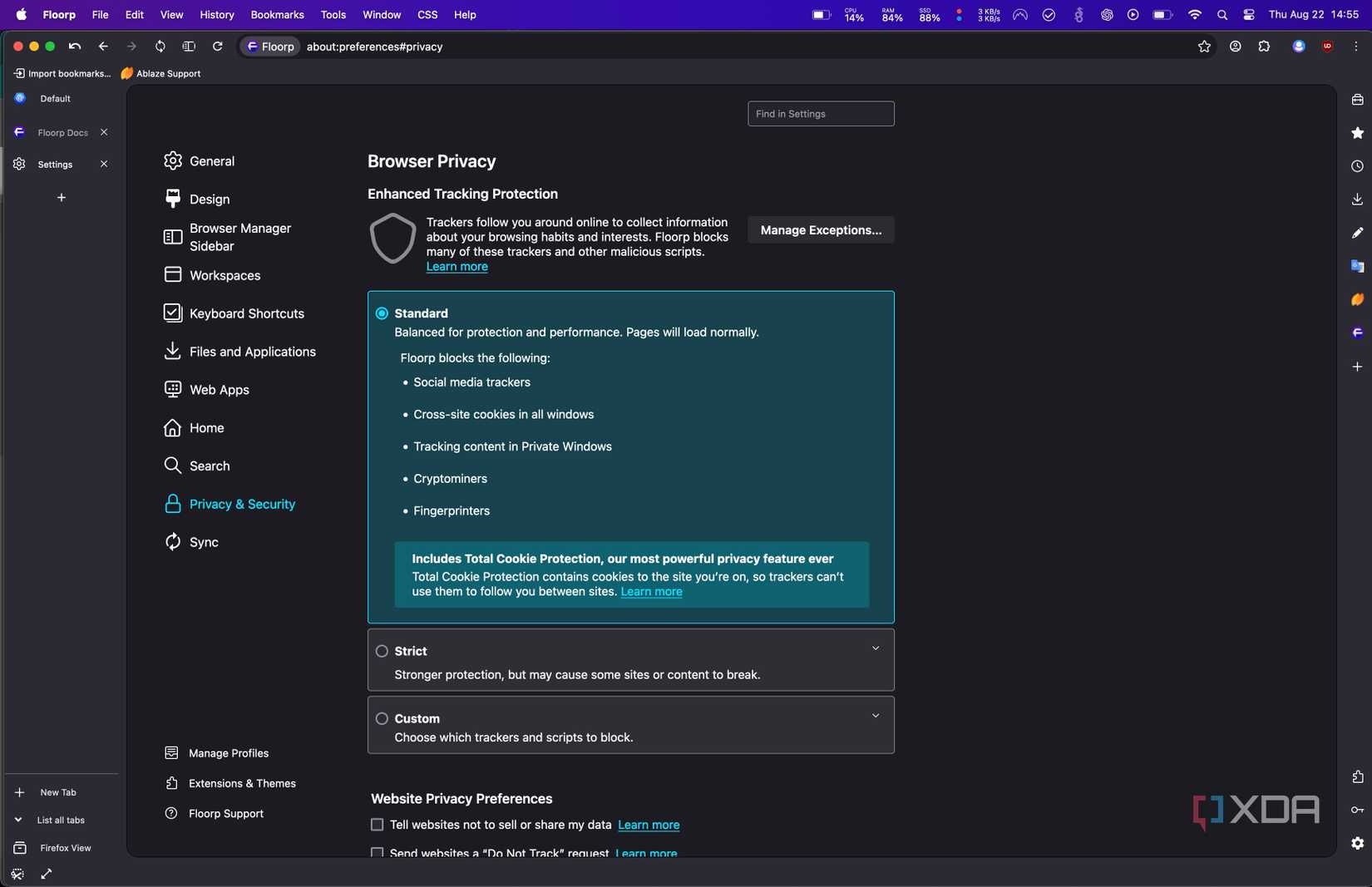This screenshot has height=887, width=1372.
Task: Open Design settings category
Action: click(x=197, y=200)
